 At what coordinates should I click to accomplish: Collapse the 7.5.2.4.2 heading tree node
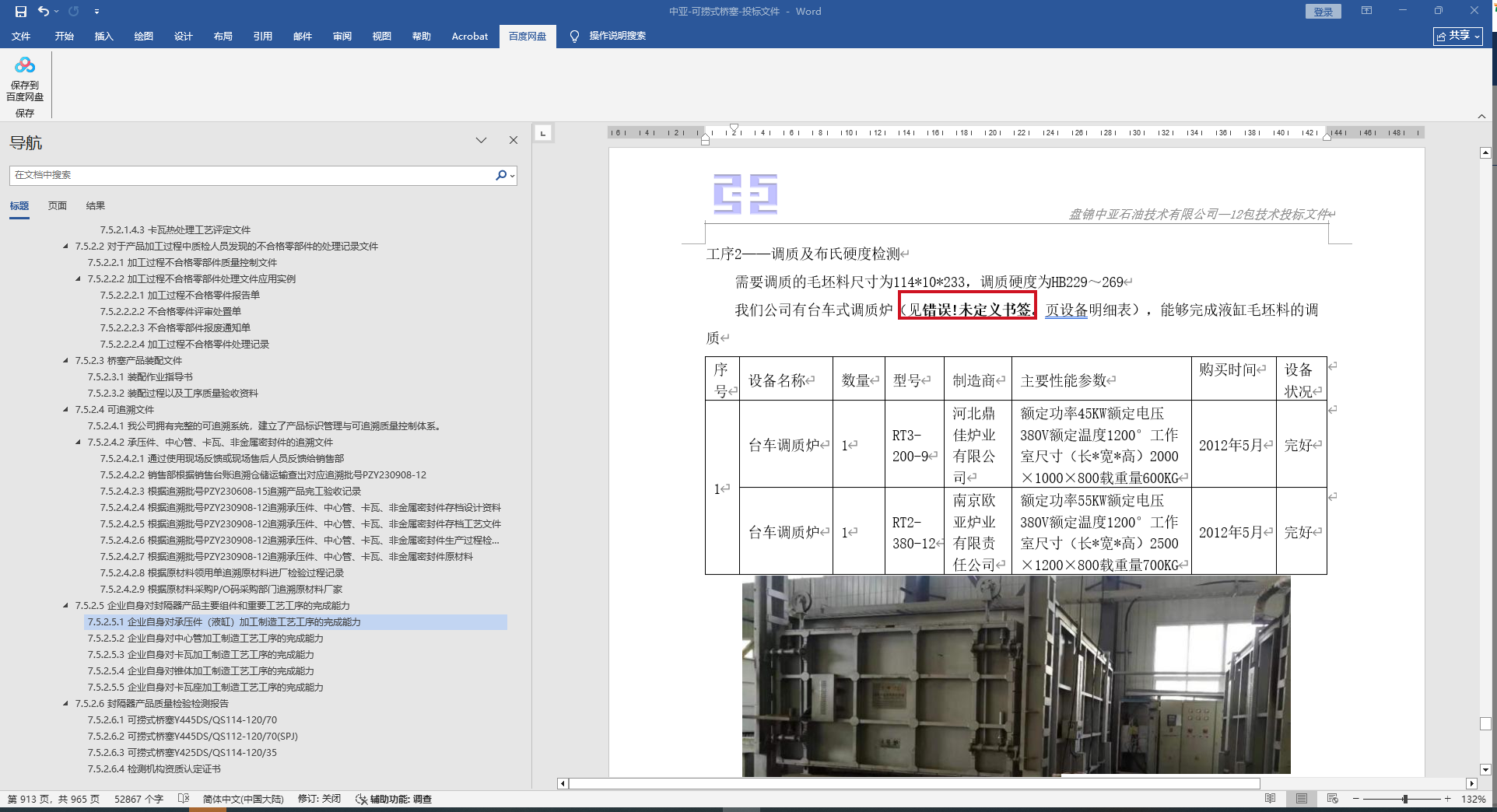coord(78,443)
